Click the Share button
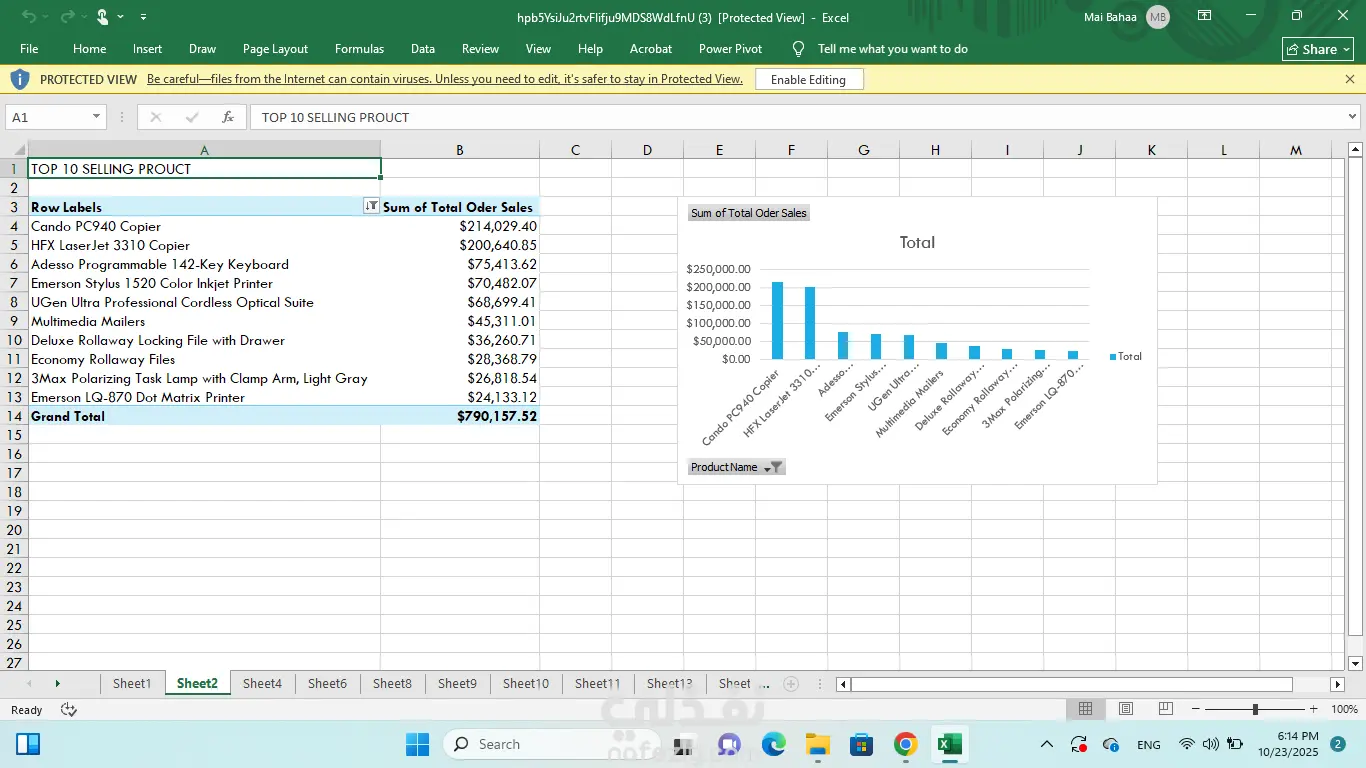 1318,49
